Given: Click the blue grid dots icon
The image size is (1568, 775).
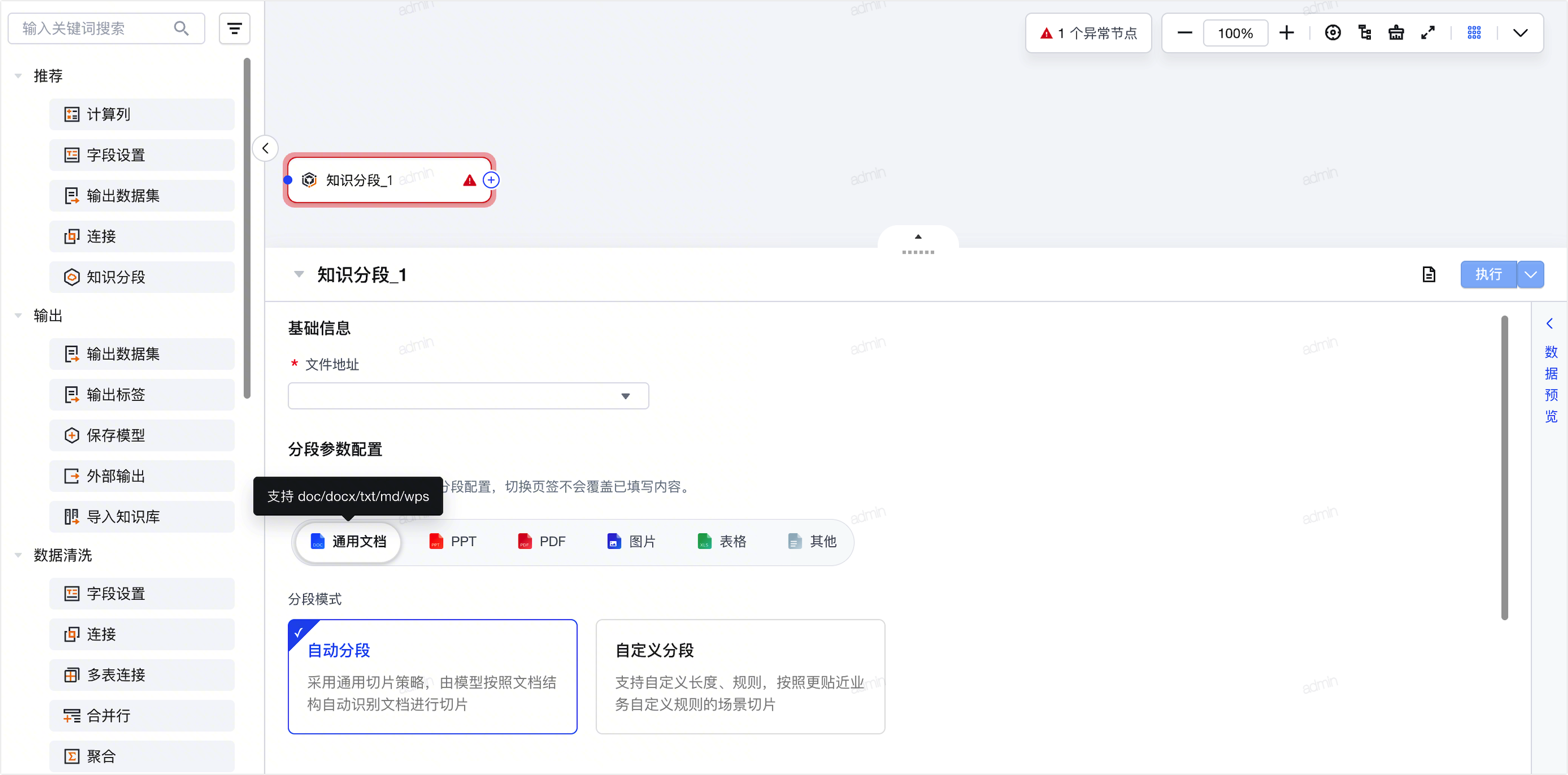Looking at the screenshot, I should click(1474, 33).
